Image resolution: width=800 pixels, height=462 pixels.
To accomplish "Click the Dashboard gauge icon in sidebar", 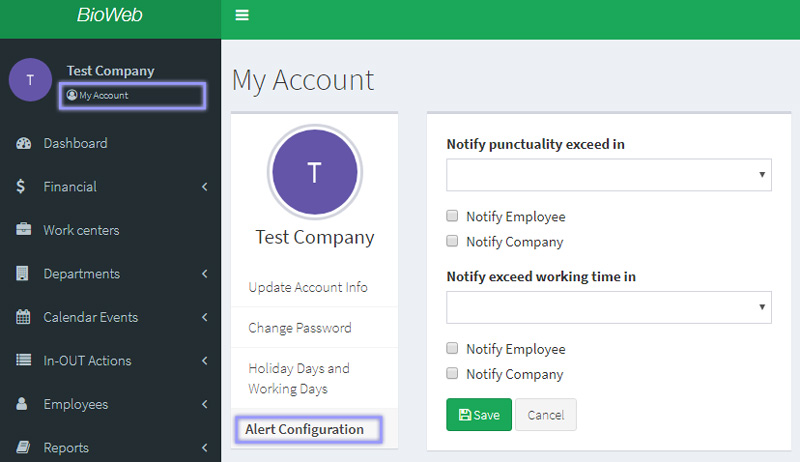I will pyautogui.click(x=24, y=143).
